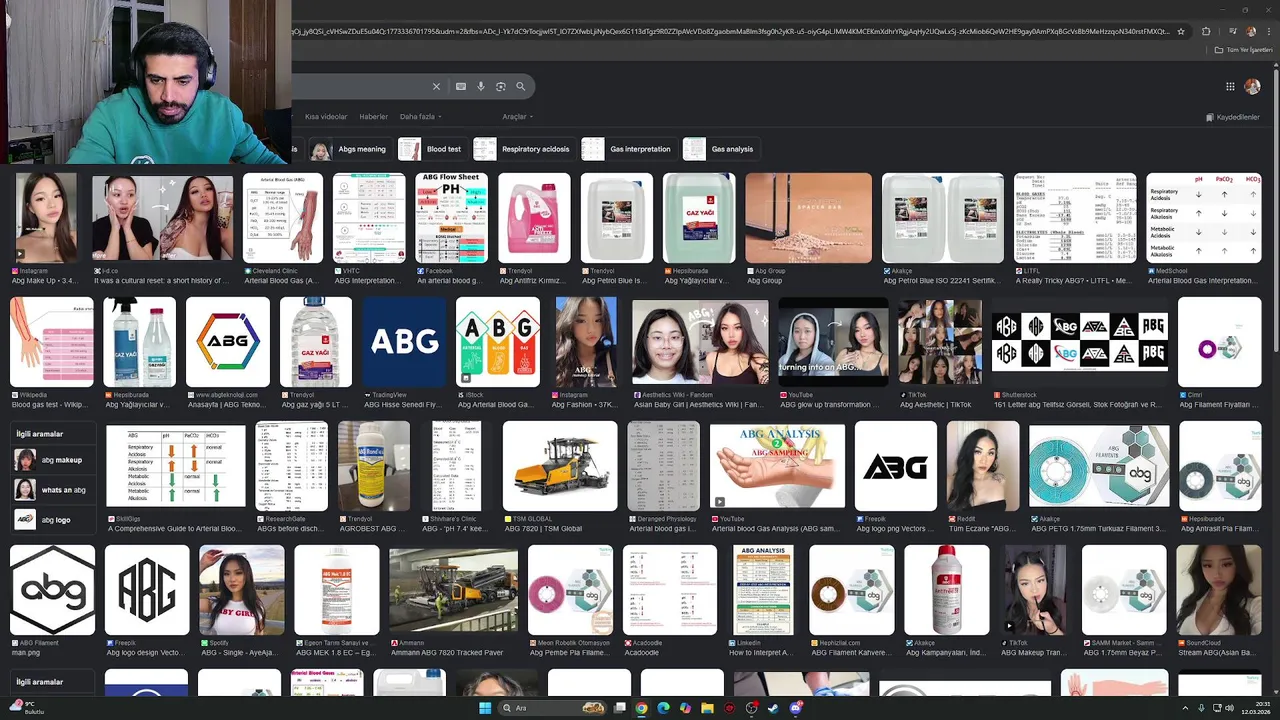This screenshot has height=720, width=1280.
Task: Open the Freepik black ABG logo image
Action: click(896, 466)
